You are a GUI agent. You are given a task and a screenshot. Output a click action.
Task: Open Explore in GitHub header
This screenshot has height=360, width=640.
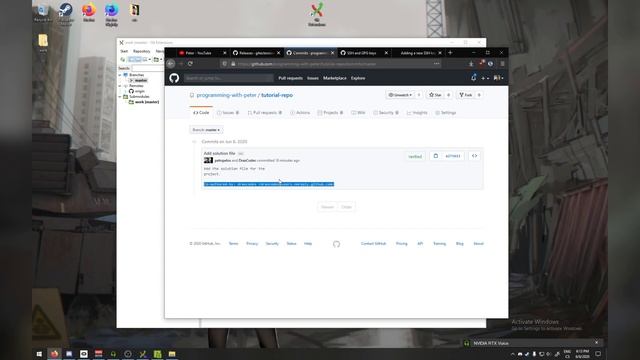coord(358,78)
